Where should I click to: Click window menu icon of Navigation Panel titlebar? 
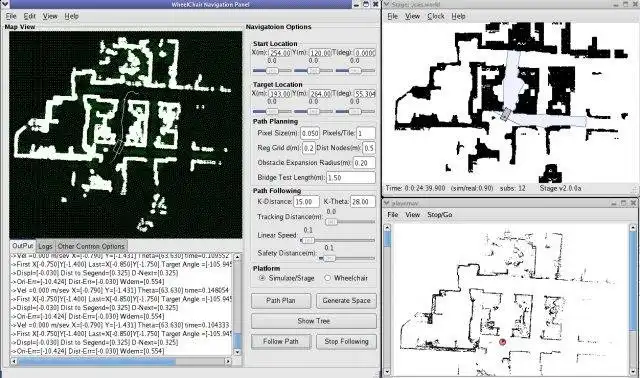pos(4,4)
